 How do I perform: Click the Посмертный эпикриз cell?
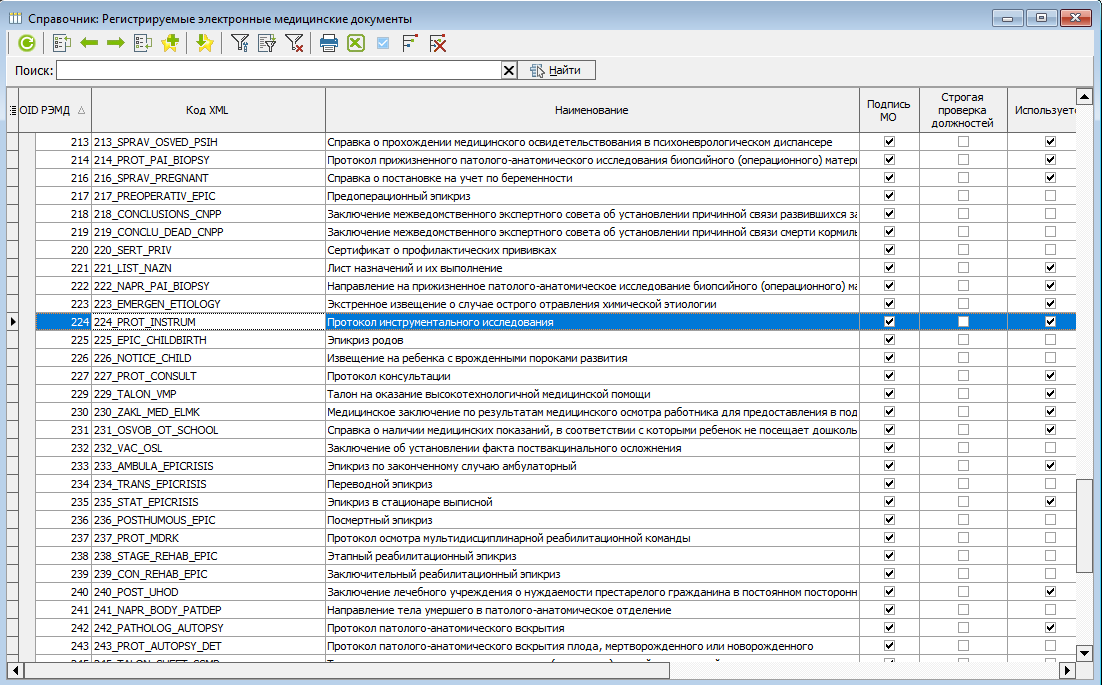(x=592, y=520)
